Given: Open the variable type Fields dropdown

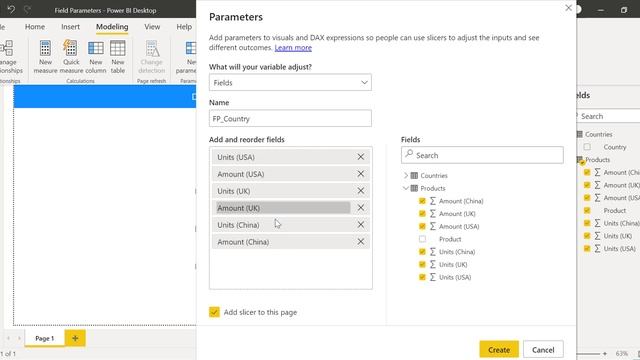Looking at the screenshot, I should 290,82.
